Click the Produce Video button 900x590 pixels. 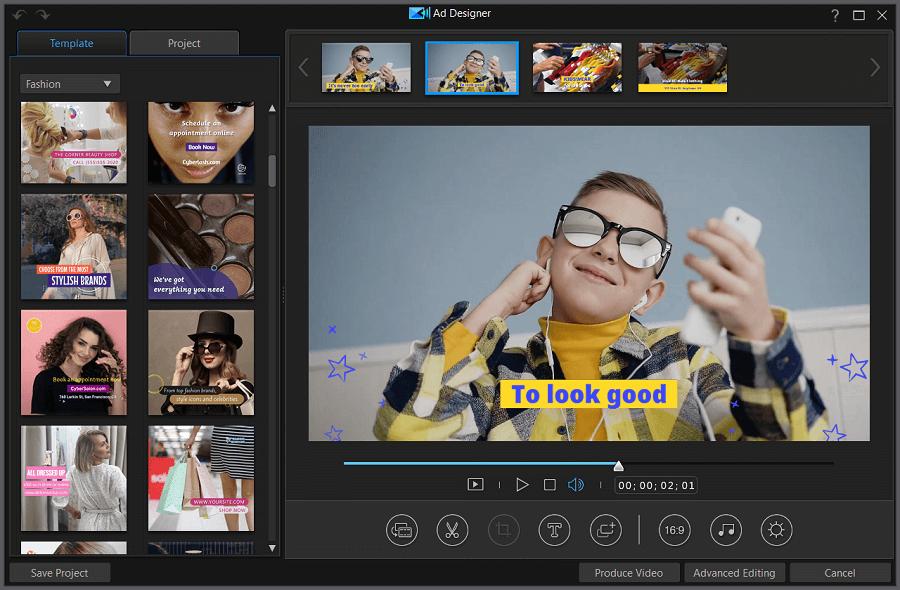tap(629, 573)
